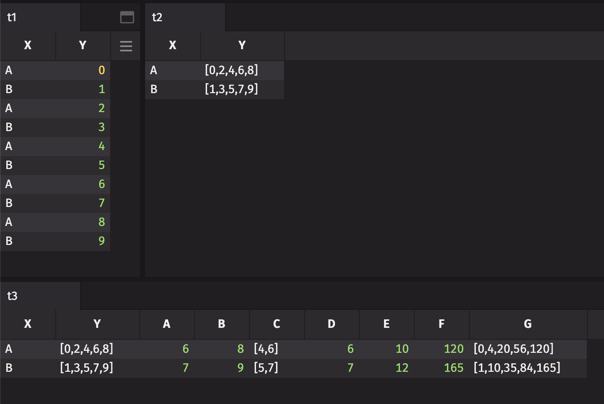The width and height of the screenshot is (604, 404).
Task: Sort by Y column header in t1
Action: click(x=82, y=46)
